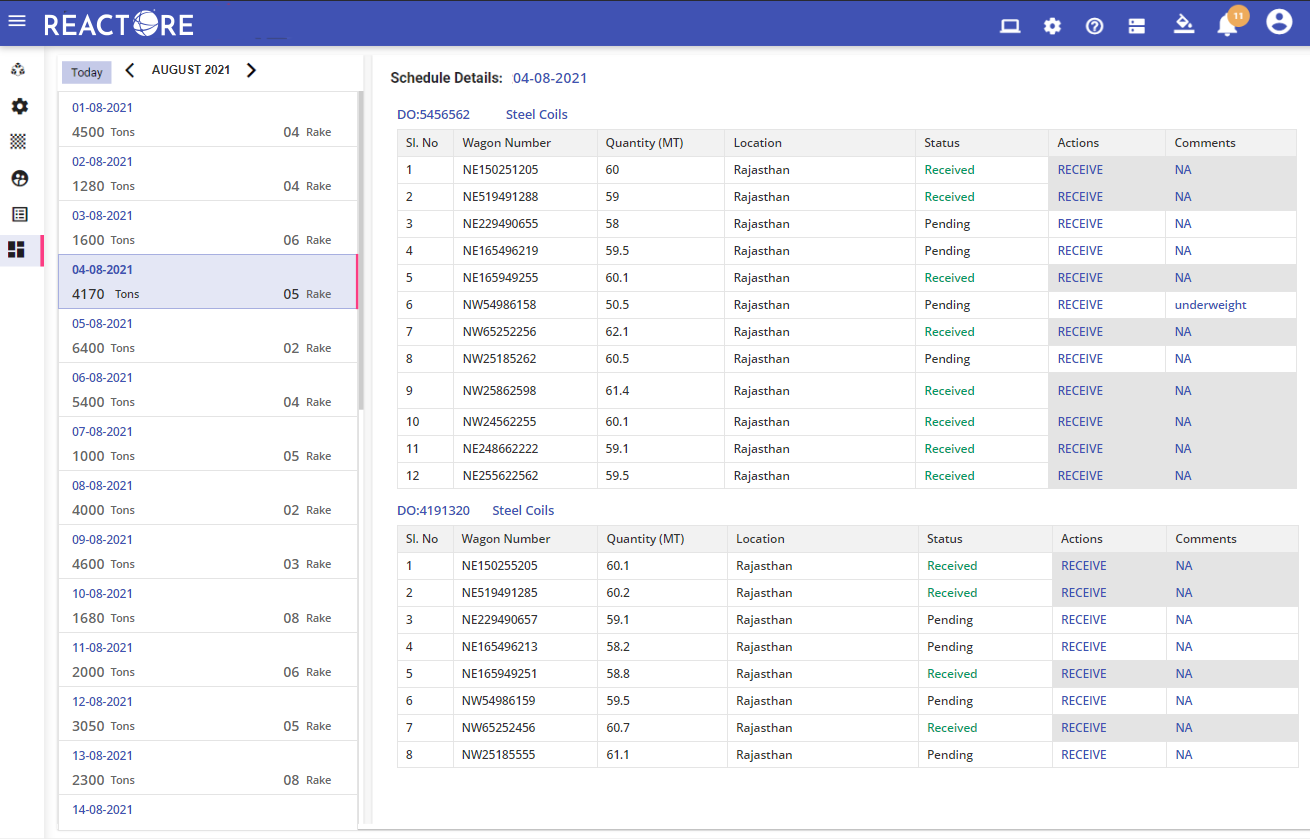Screen dimensions: 1310x839
Task: Select the 10-08-2021 schedule entry
Action: point(207,606)
